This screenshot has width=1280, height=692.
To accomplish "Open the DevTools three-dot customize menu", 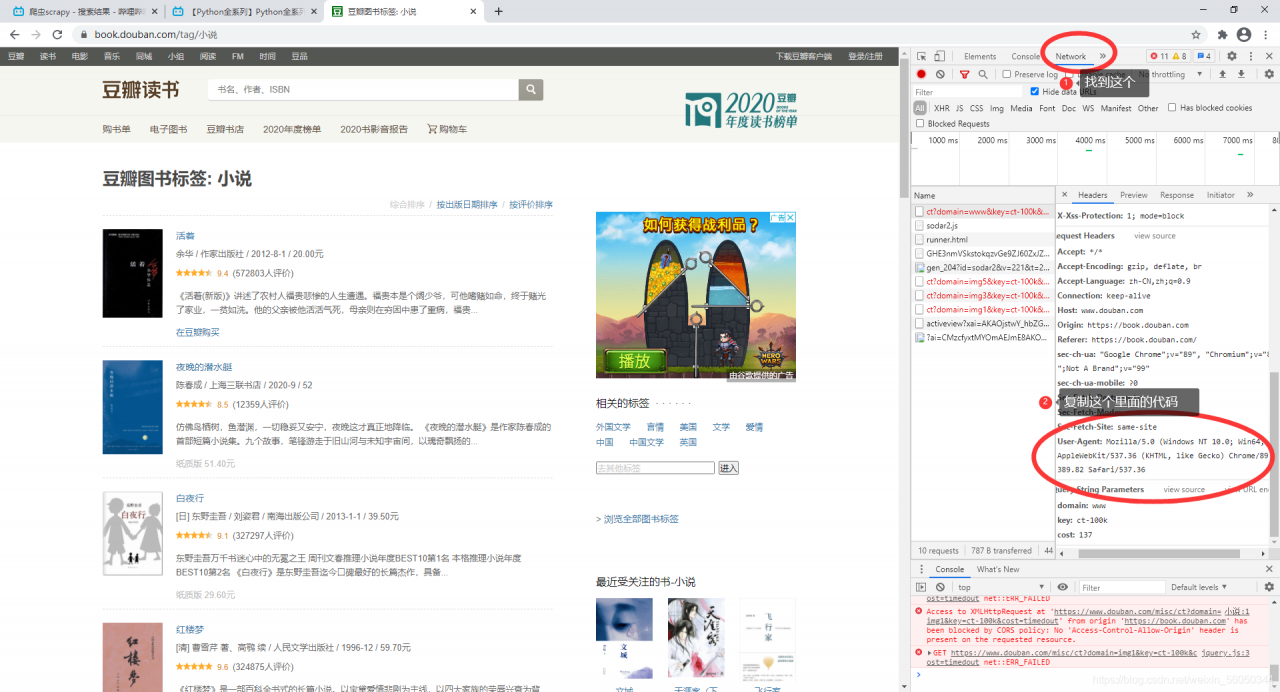I will click(1251, 56).
